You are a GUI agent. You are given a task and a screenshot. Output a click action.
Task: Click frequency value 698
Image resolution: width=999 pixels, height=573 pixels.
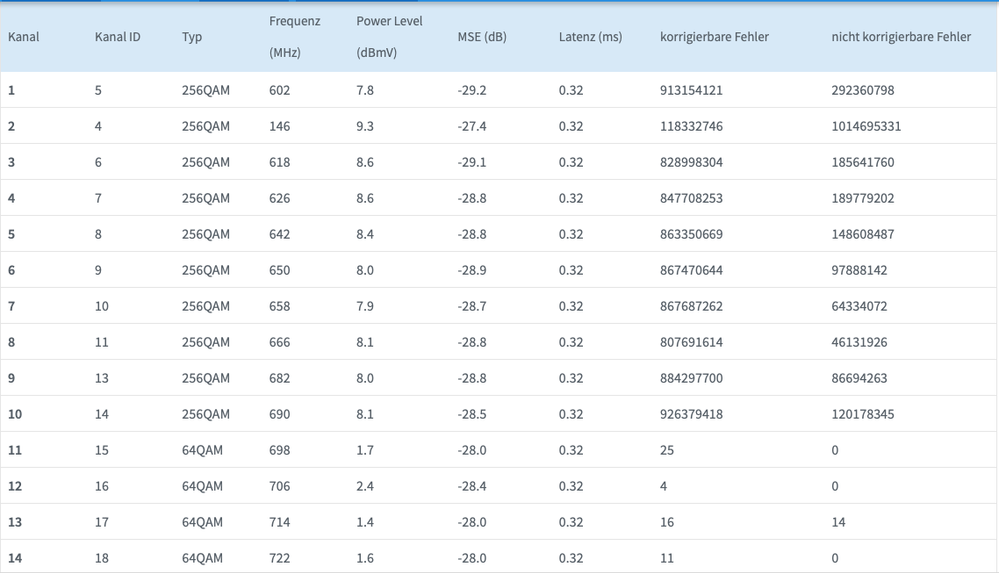click(x=279, y=451)
